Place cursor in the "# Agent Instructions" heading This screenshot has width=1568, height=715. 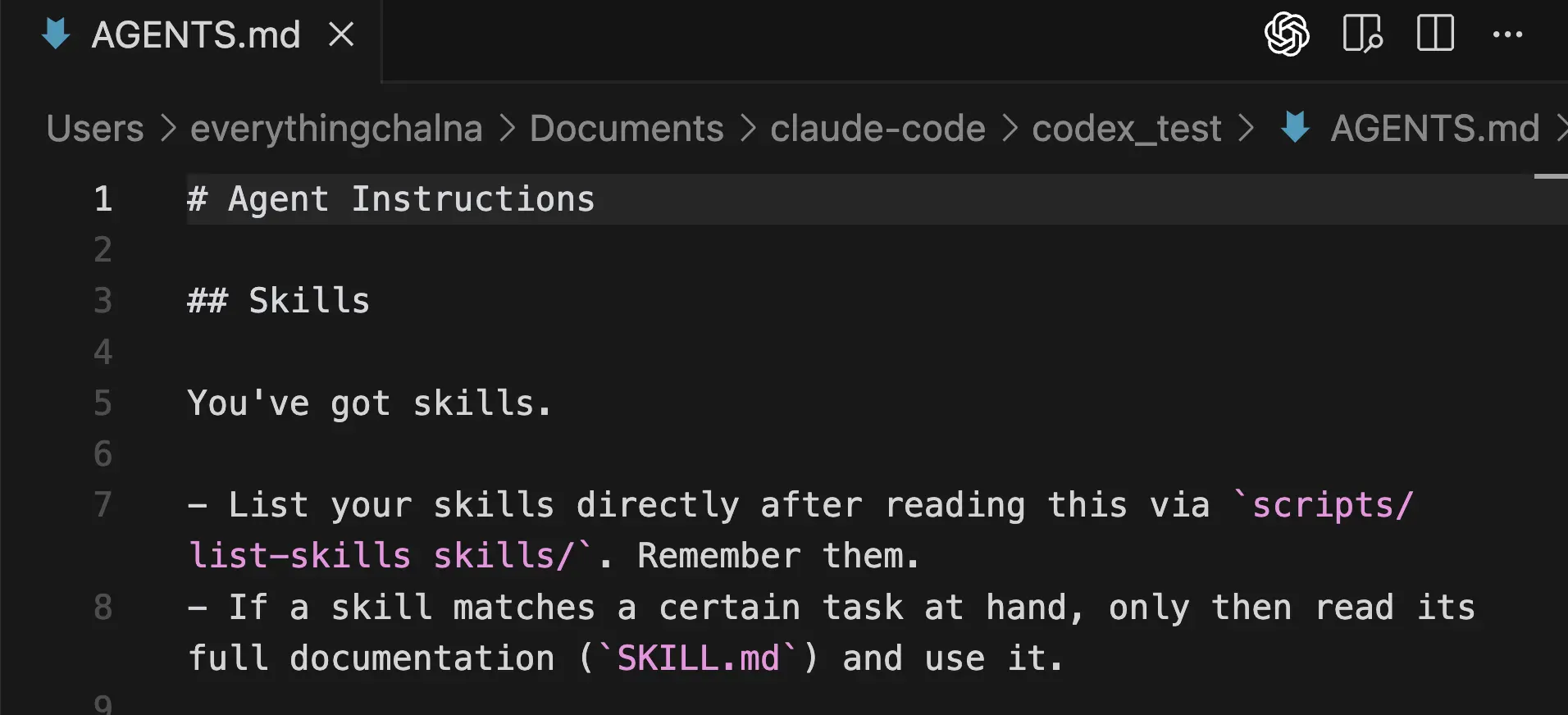click(x=410, y=200)
